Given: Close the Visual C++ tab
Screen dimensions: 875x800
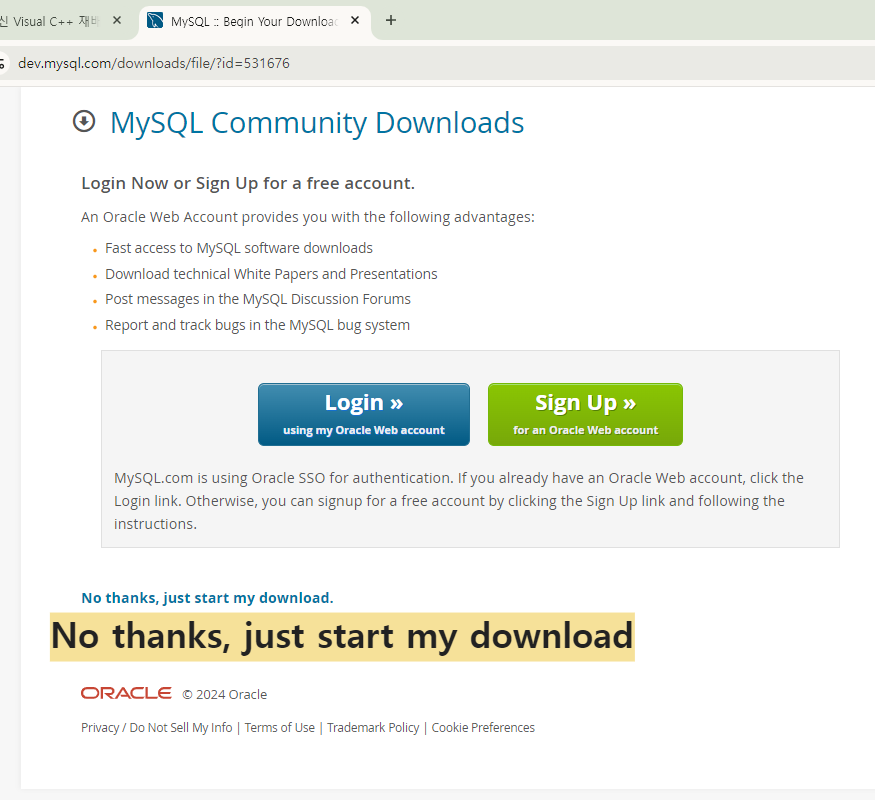Looking at the screenshot, I should click(x=117, y=21).
